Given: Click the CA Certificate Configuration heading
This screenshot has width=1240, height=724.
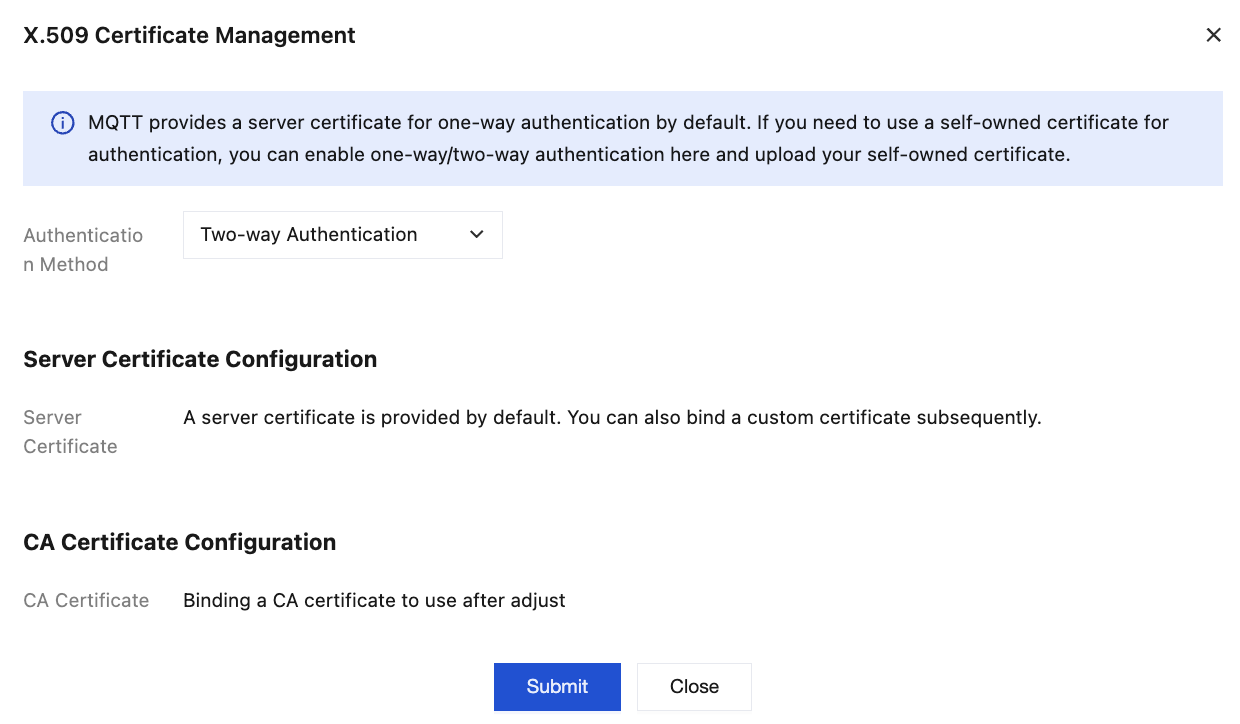Looking at the screenshot, I should (179, 543).
